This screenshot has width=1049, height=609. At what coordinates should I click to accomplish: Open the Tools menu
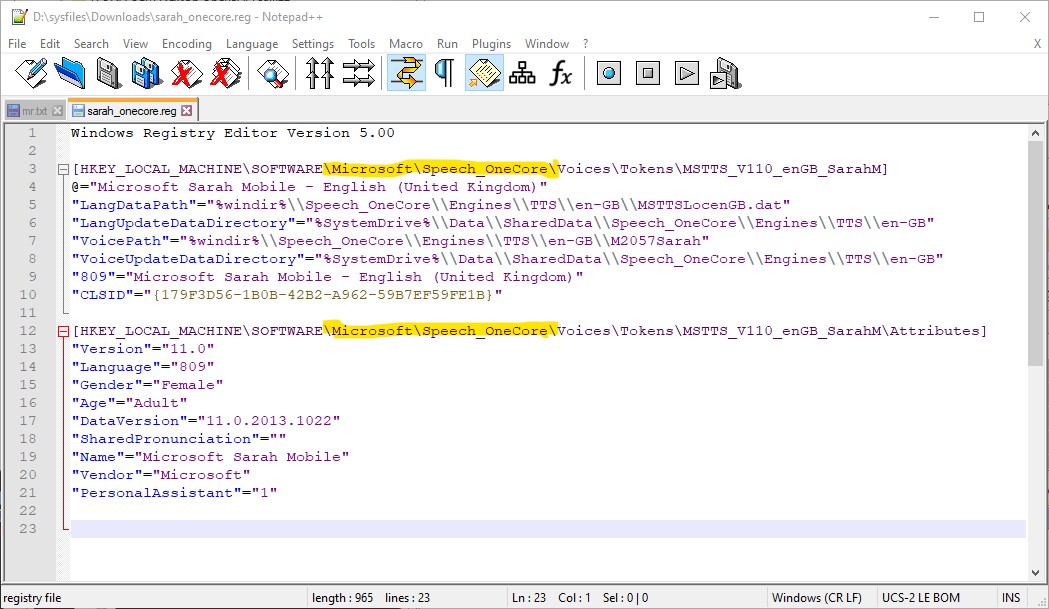click(x=361, y=44)
